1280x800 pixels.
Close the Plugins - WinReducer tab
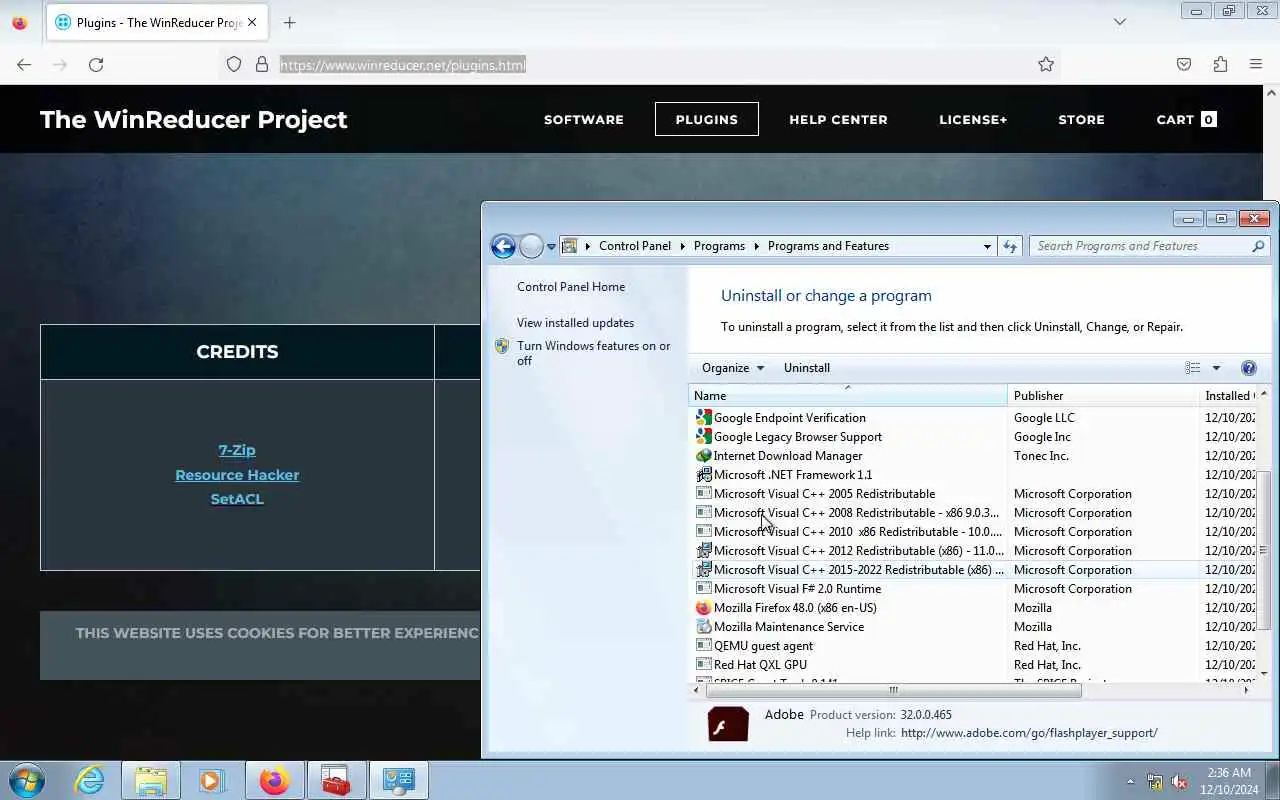click(x=252, y=22)
